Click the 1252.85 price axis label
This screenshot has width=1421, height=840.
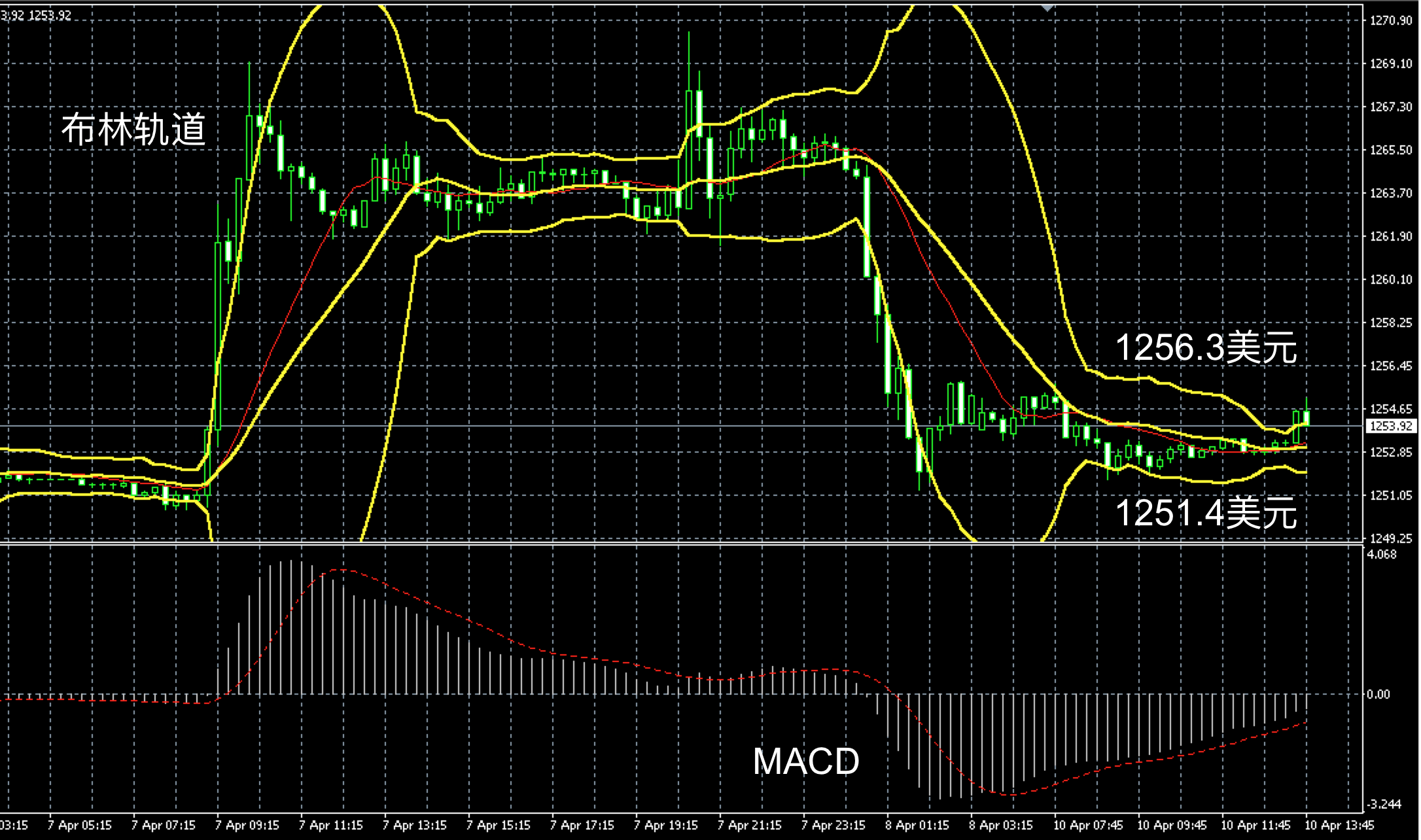pos(1391,452)
